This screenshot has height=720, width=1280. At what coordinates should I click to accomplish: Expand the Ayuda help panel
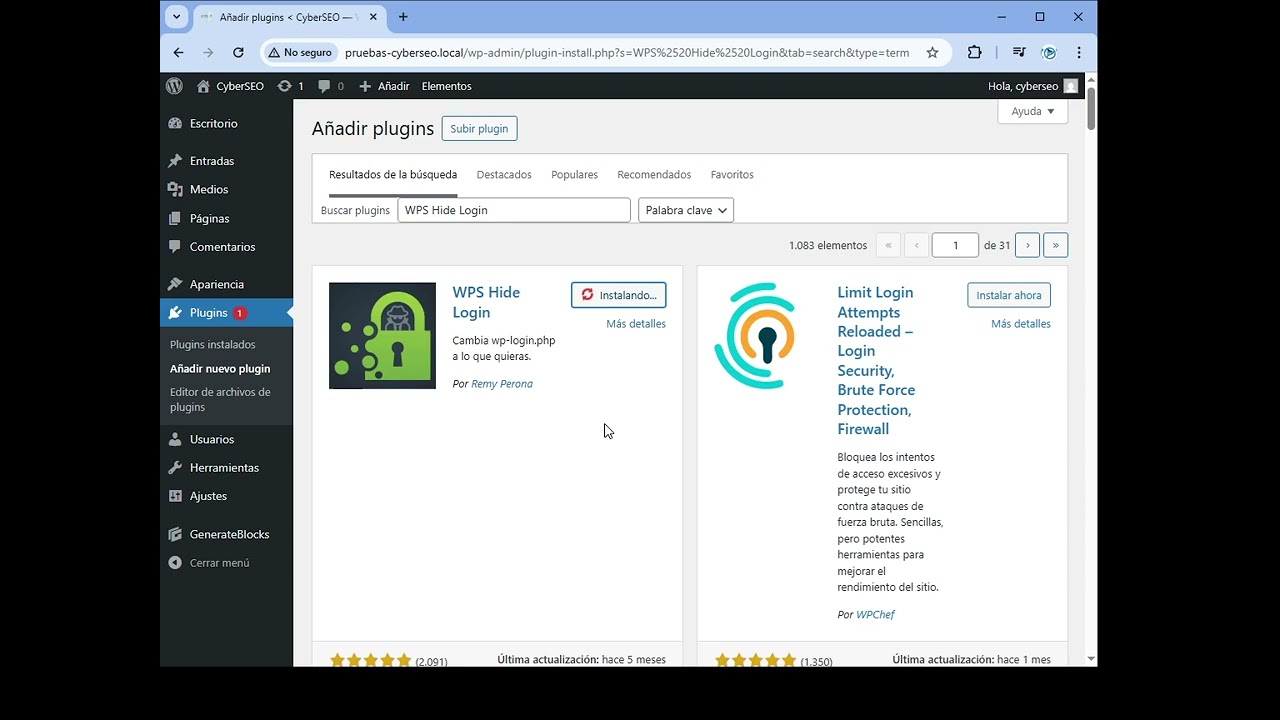coord(1032,111)
